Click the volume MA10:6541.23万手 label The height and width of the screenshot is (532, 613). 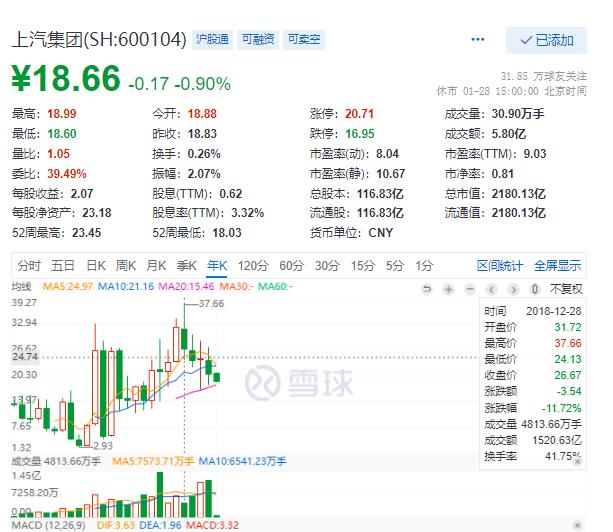coord(242,462)
